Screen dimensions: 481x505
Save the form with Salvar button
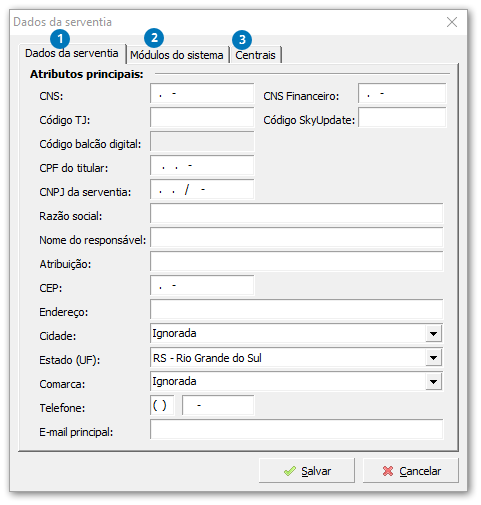click(x=307, y=471)
